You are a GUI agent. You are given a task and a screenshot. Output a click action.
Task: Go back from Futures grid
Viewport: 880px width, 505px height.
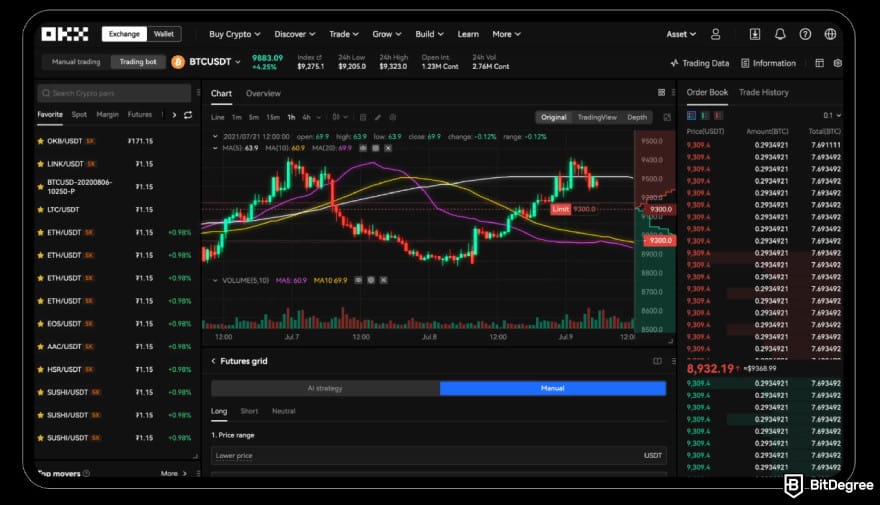(x=213, y=361)
